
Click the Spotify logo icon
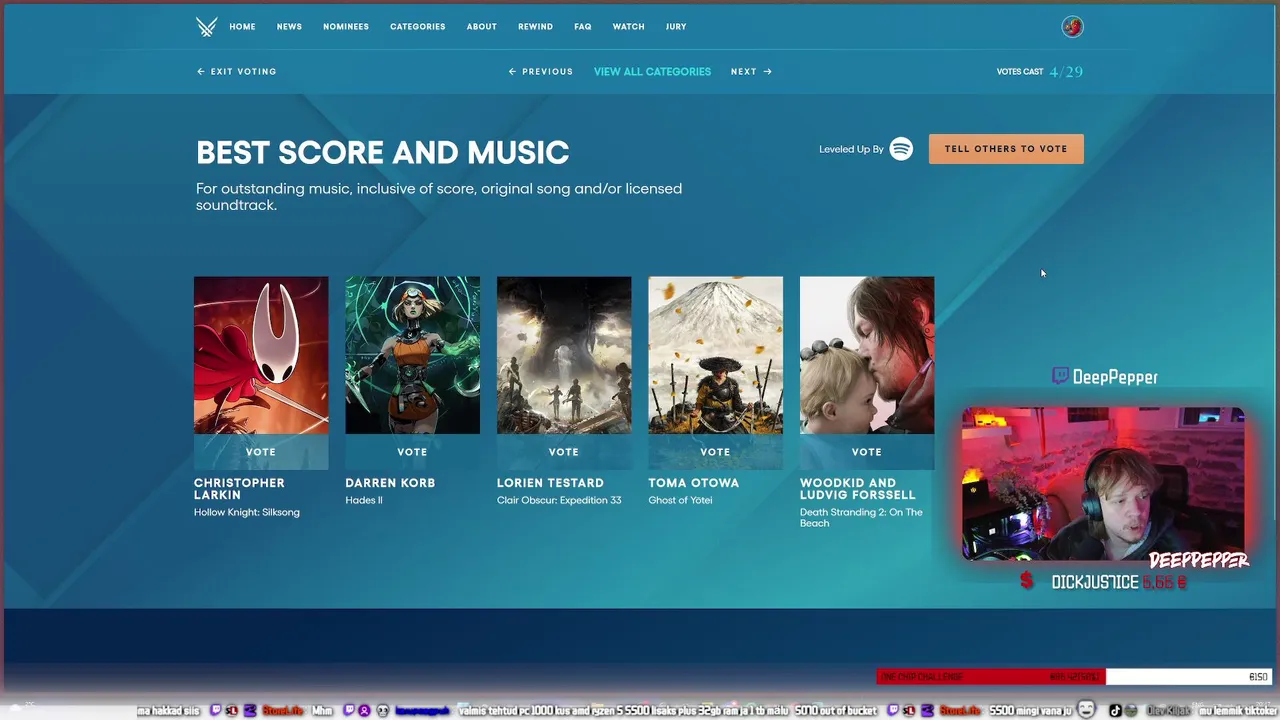coord(901,149)
